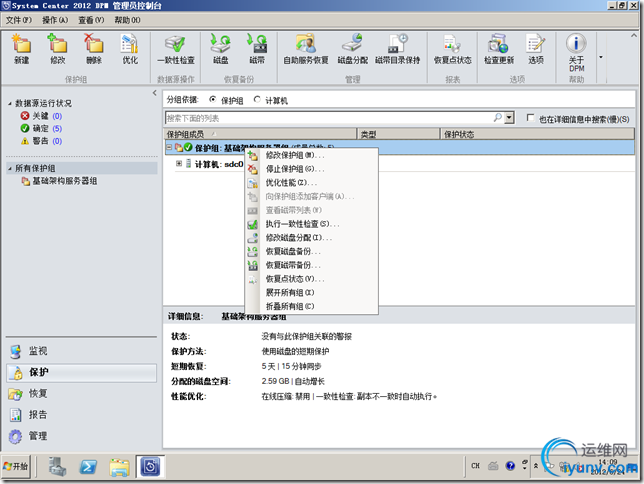Screen dimensions: 644x484
Task: Enable 也在详细信息中搜索 checkbox
Action: pyautogui.click(x=530, y=118)
